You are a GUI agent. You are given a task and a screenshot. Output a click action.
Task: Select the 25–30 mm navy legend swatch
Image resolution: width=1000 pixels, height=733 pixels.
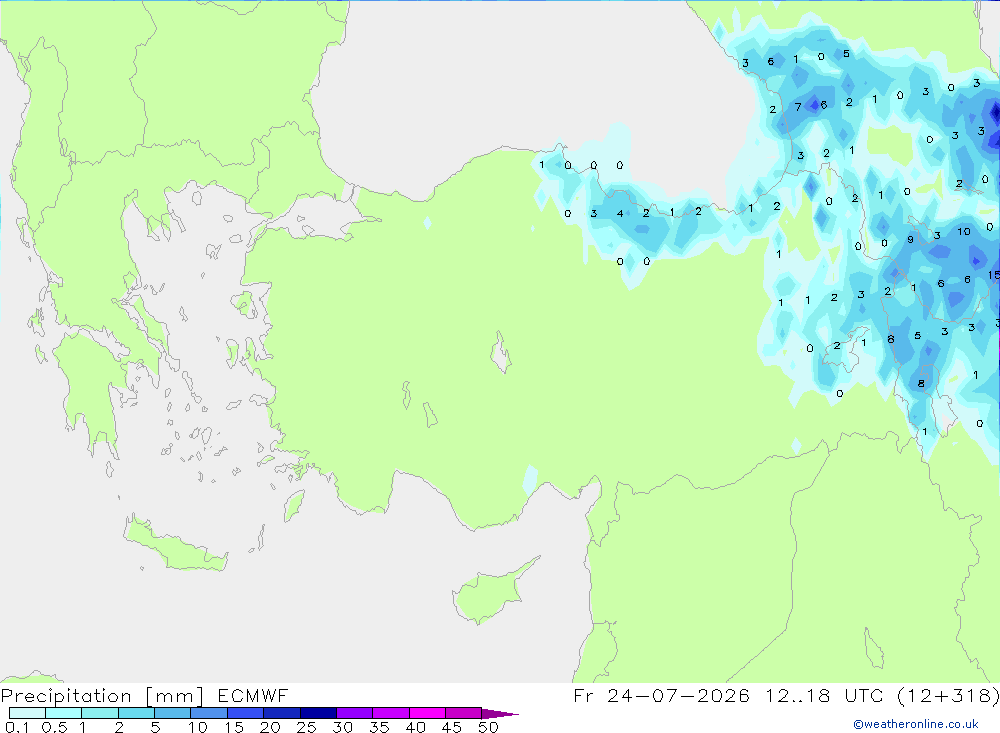point(318,713)
